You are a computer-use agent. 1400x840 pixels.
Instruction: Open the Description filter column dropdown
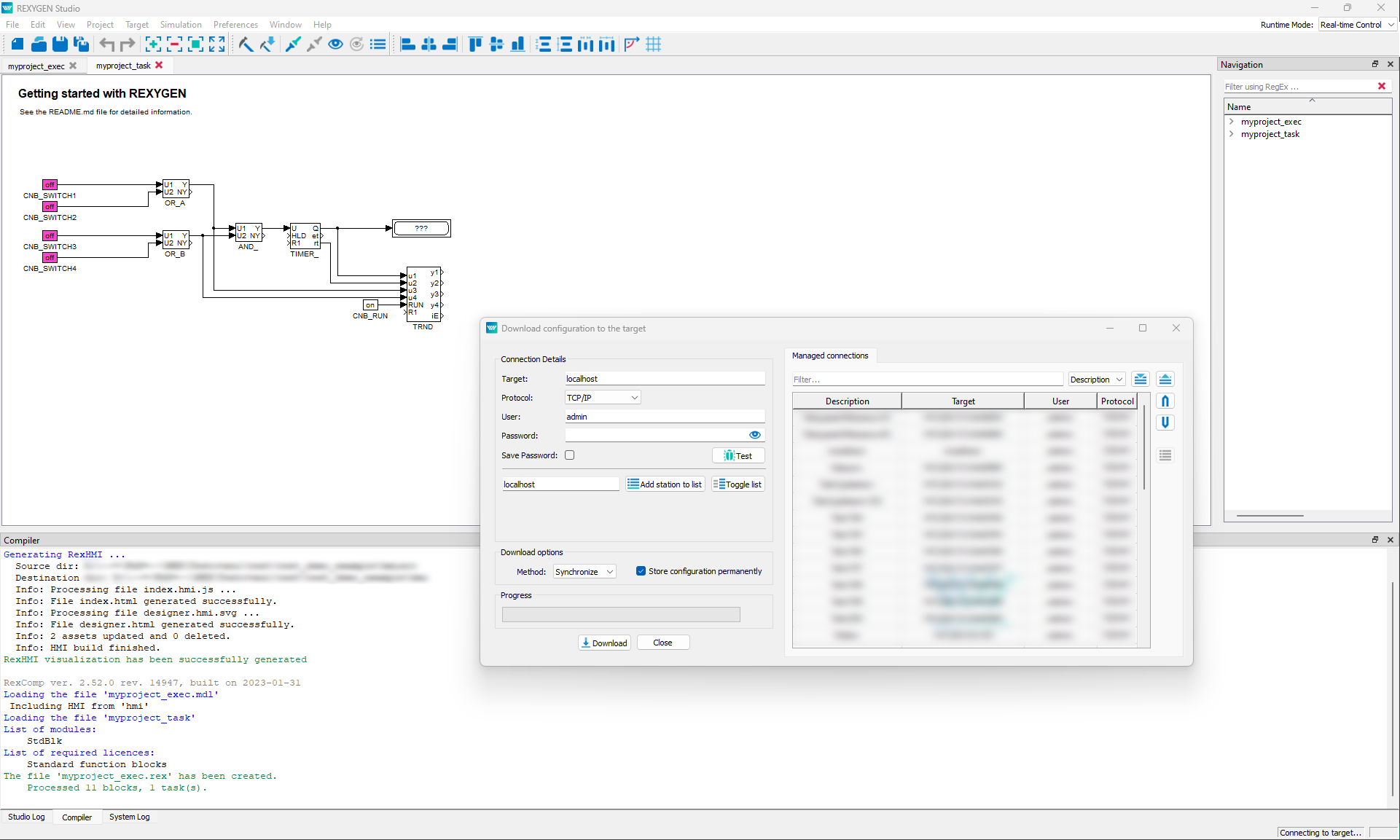pos(1097,380)
